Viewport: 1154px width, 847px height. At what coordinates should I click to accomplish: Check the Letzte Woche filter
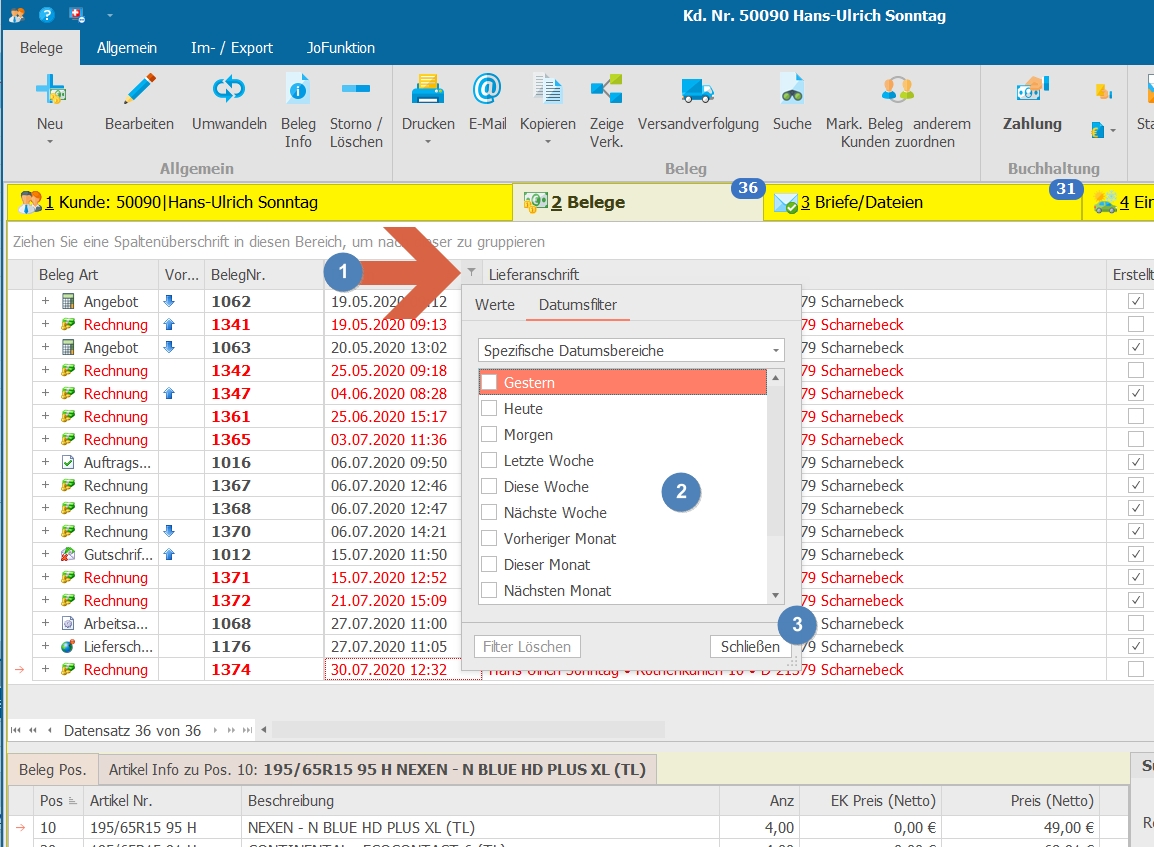489,461
